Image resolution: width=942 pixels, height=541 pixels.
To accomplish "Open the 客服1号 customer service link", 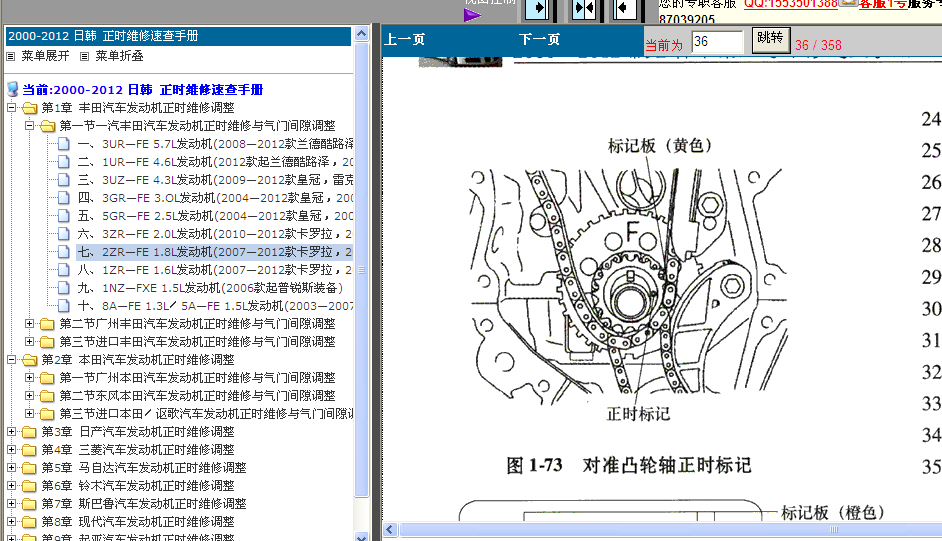I will (883, 4).
